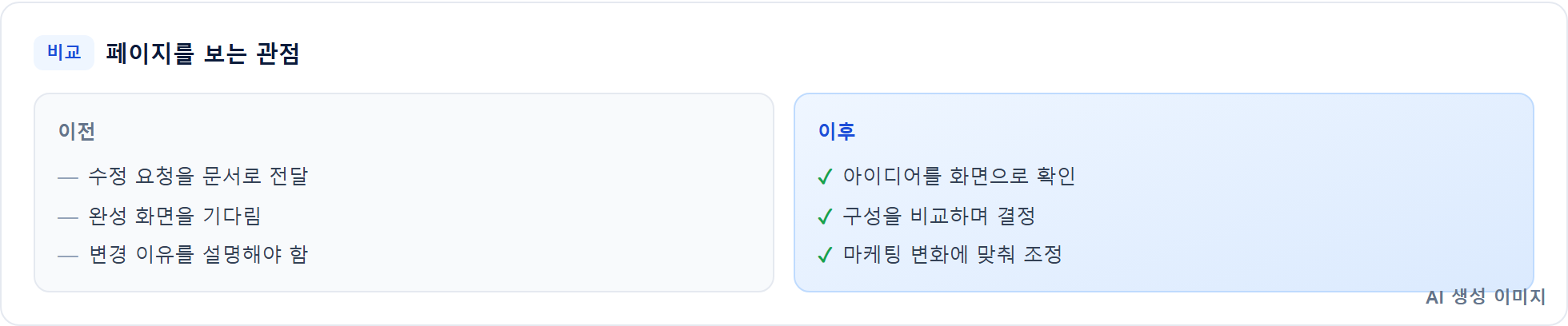Image resolution: width=1568 pixels, height=326 pixels.
Task: Click the dash before 완성 화면을 기다림
Action: coord(68,217)
